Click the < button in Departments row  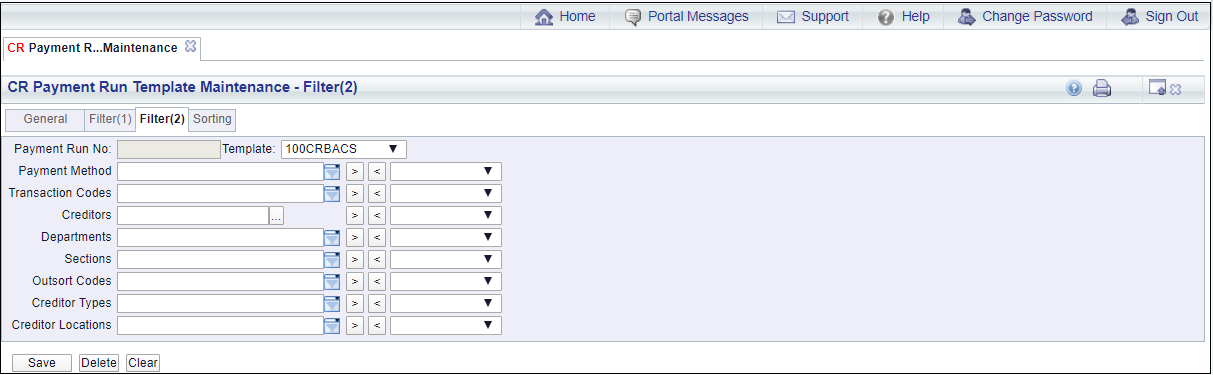tap(377, 237)
